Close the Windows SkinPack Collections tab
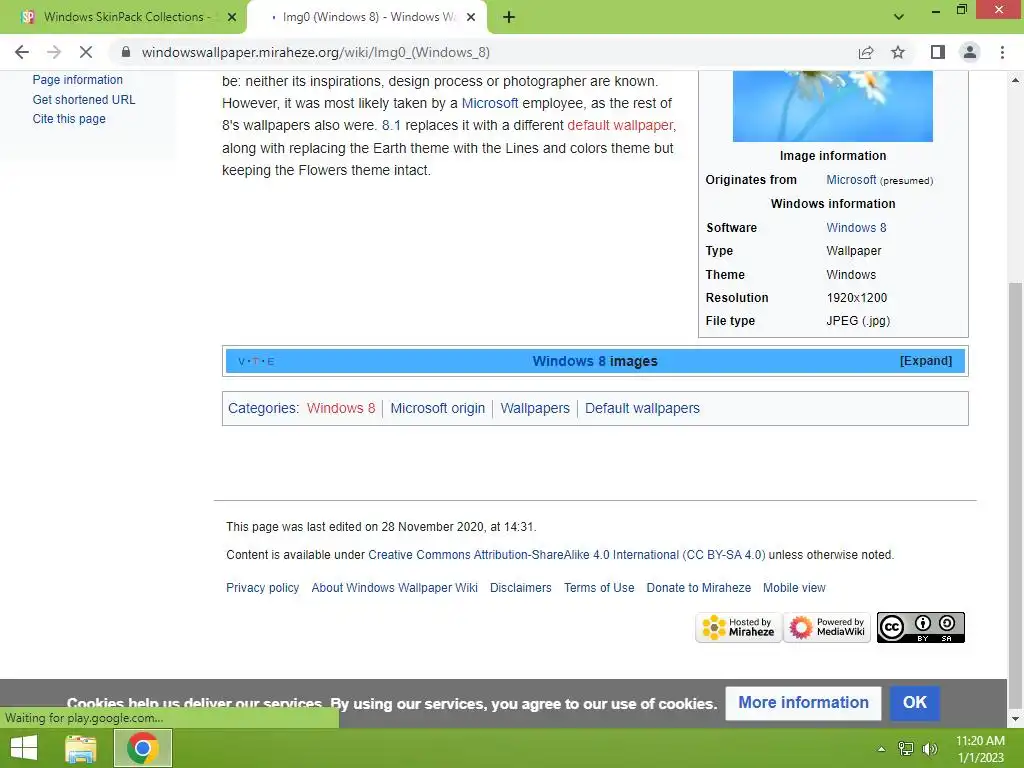The image size is (1024, 768). pyautogui.click(x=232, y=18)
